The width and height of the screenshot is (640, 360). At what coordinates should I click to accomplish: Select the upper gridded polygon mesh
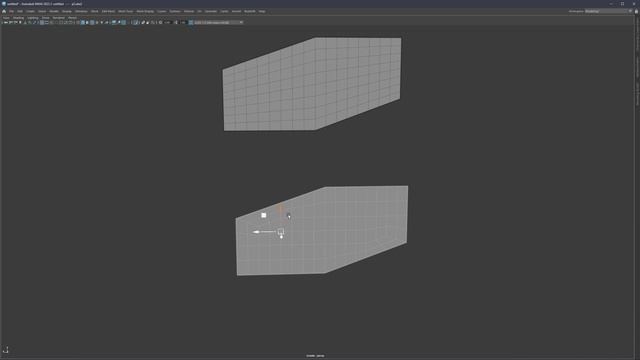click(x=312, y=84)
